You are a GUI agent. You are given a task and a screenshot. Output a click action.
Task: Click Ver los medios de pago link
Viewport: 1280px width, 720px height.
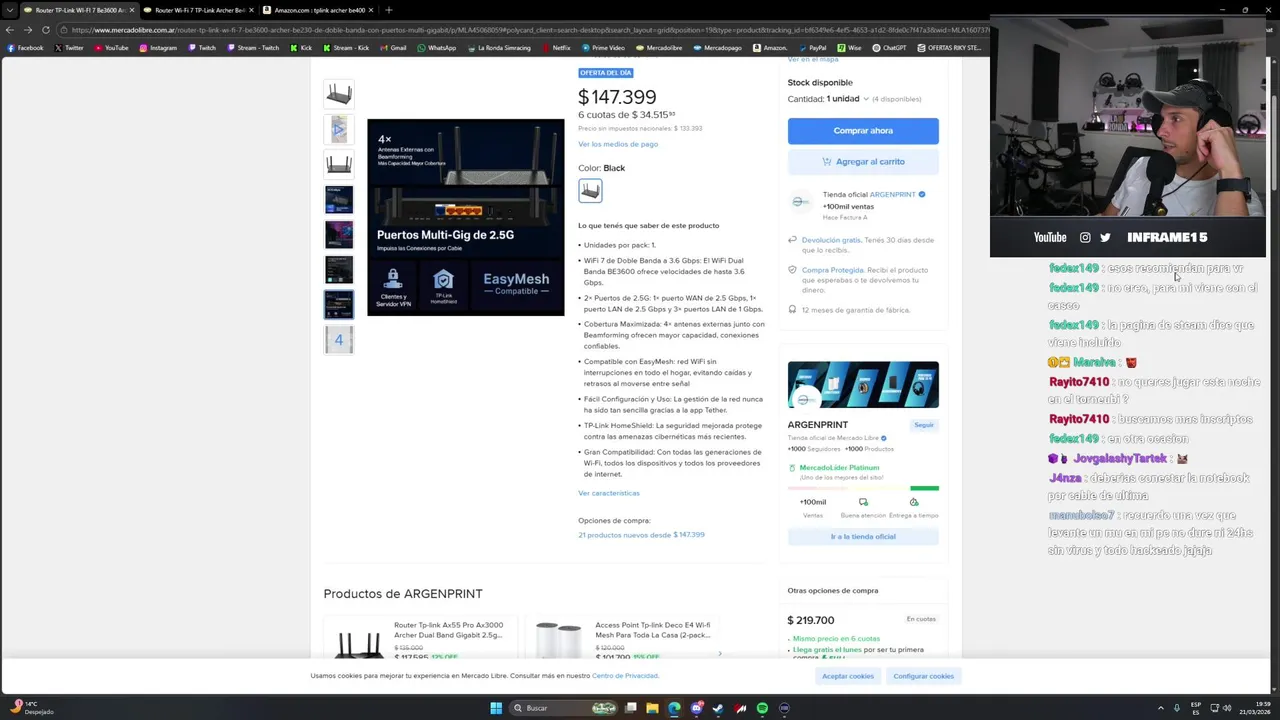[x=618, y=144]
